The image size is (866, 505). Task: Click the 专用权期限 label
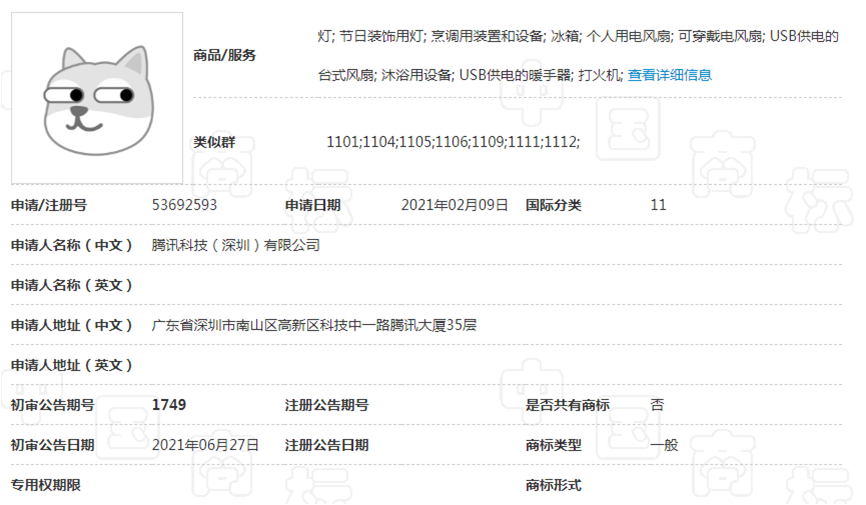pos(45,485)
